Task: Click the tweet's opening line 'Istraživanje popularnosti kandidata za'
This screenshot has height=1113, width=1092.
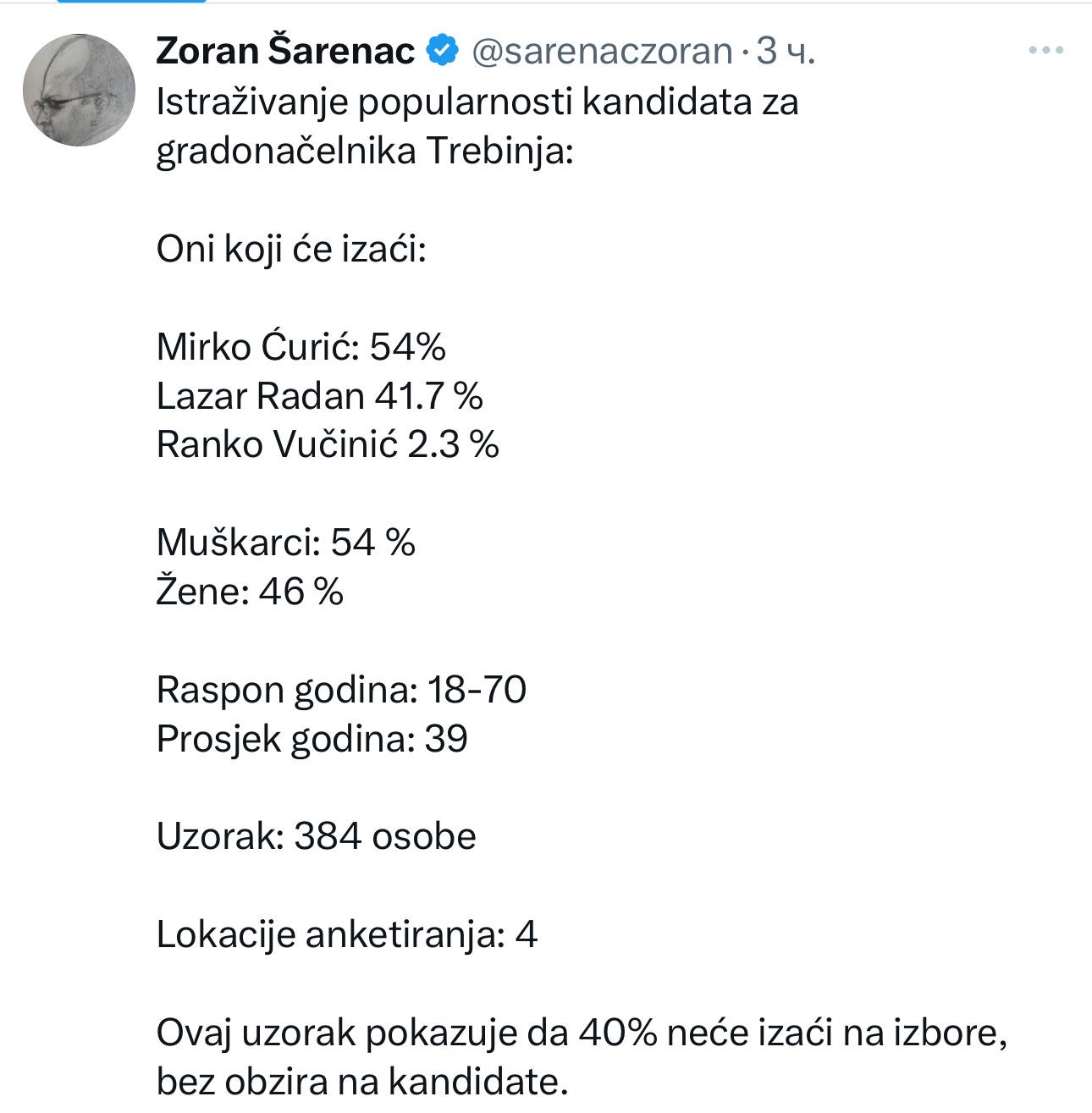Action: click(x=477, y=102)
